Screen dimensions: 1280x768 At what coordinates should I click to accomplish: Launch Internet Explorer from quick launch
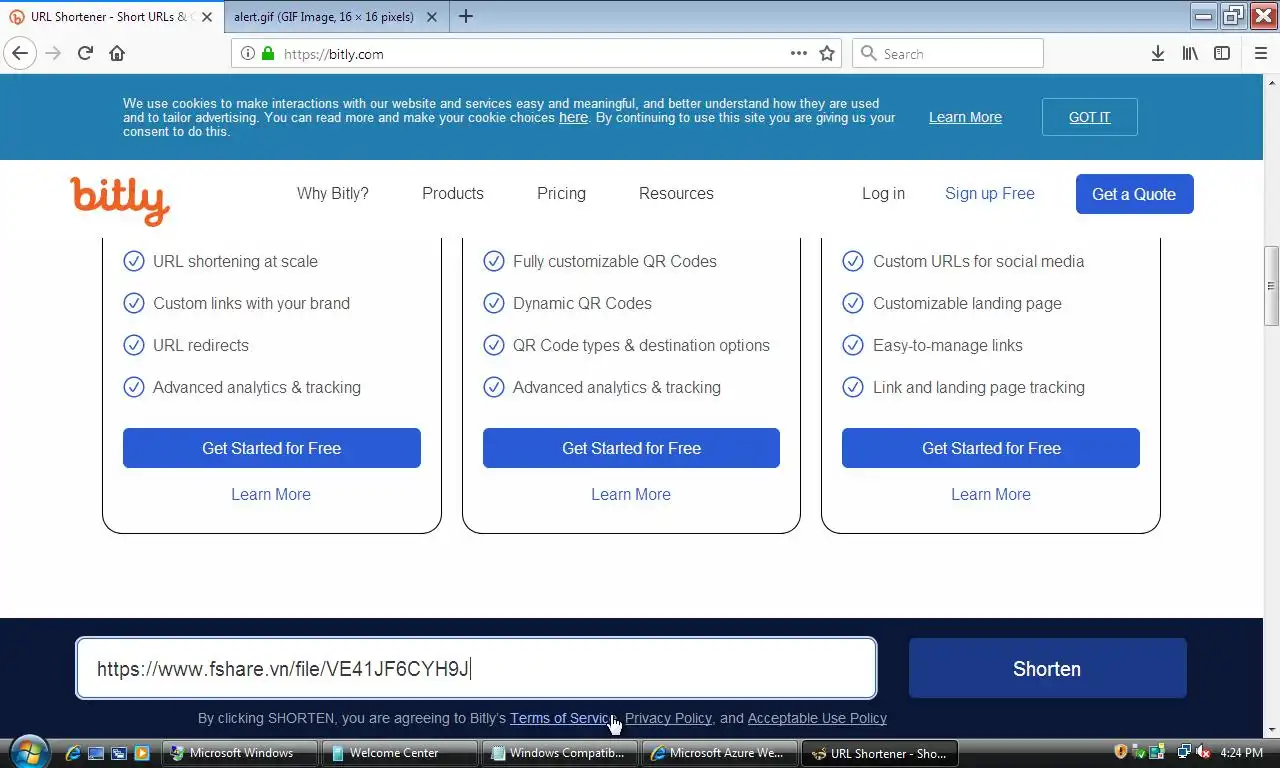point(73,753)
